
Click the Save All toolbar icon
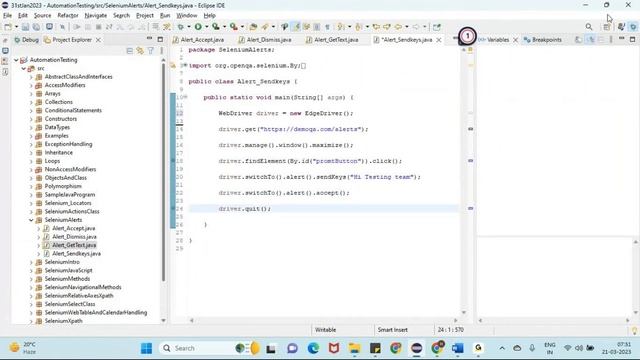(x=36, y=27)
